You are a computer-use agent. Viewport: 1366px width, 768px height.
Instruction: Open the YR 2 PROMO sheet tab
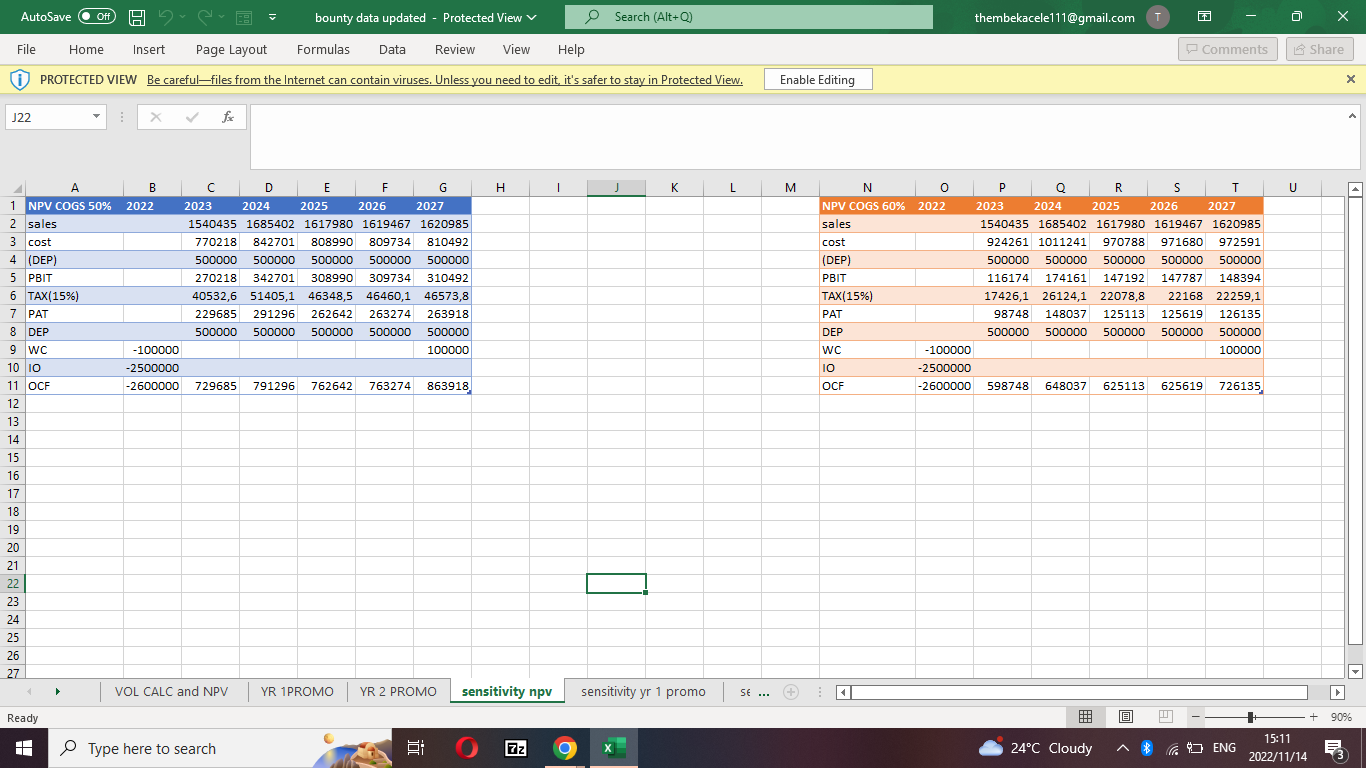tap(398, 691)
